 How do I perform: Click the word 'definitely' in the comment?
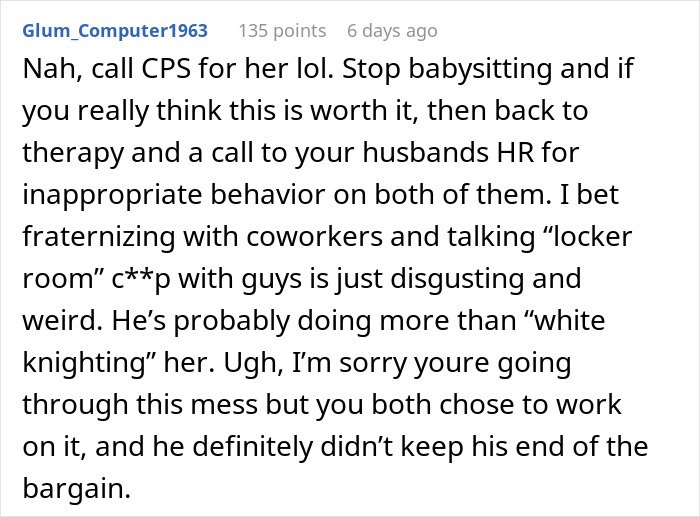pyautogui.click(x=252, y=446)
